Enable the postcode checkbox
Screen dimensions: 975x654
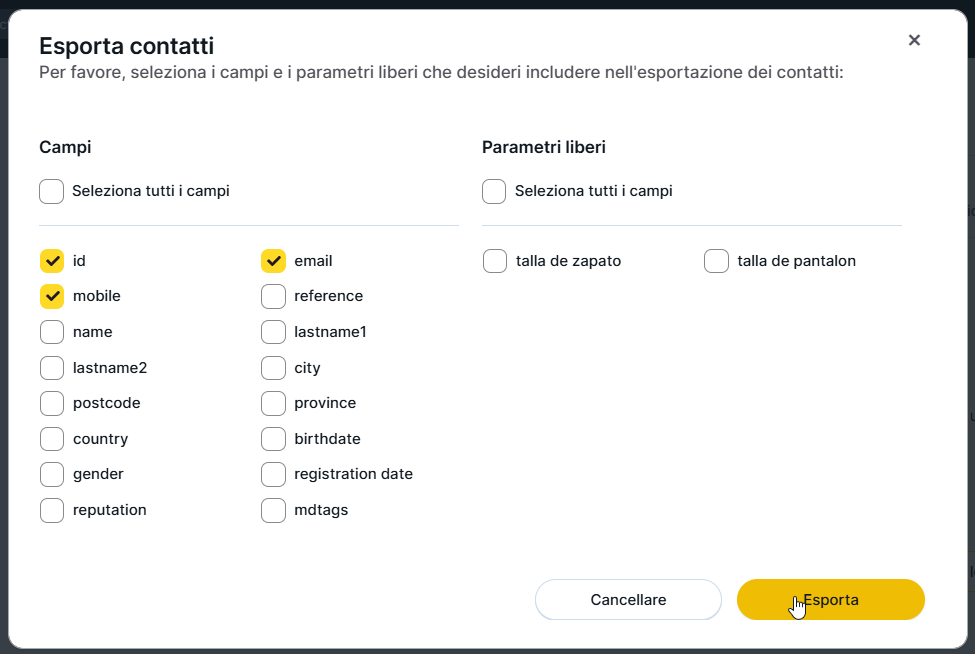click(52, 403)
